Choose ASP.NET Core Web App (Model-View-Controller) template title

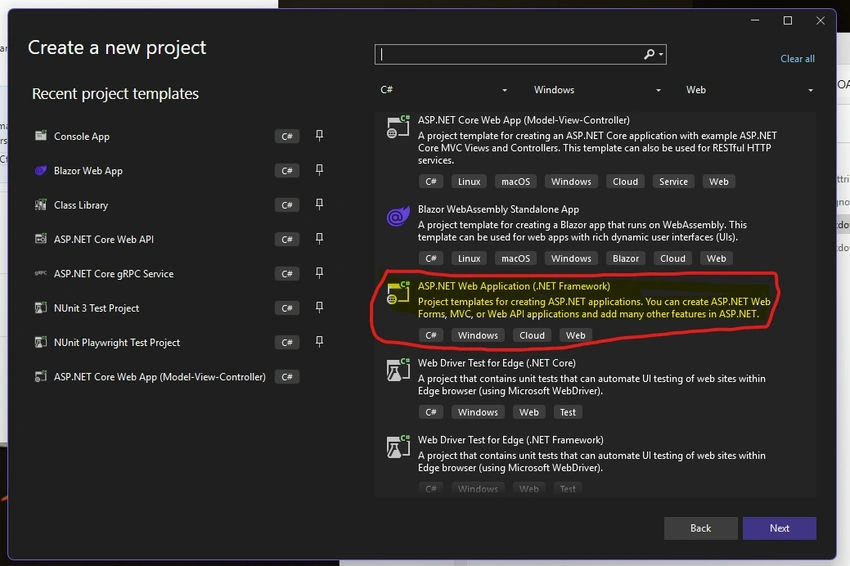coord(524,120)
